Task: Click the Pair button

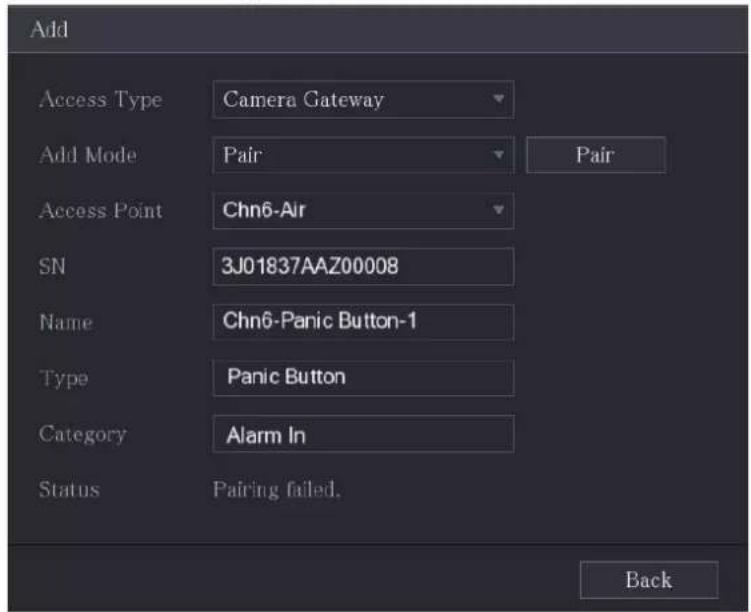Action: 595,155
